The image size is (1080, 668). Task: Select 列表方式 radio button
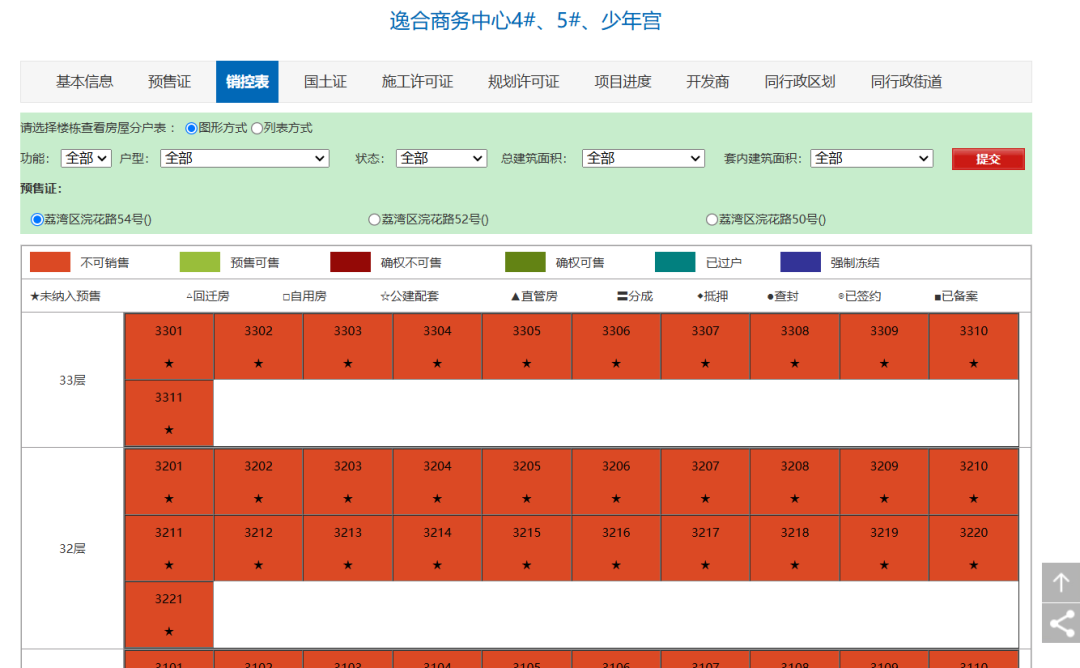tap(257, 128)
